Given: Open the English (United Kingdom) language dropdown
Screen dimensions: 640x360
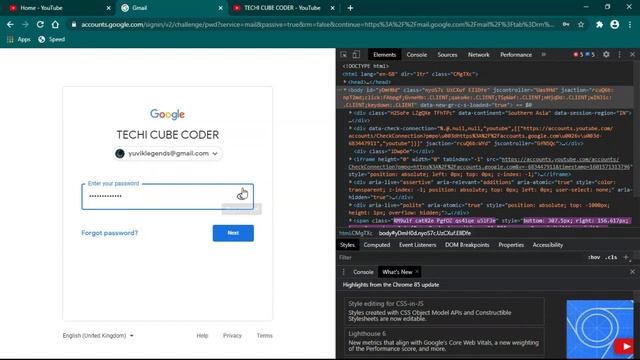Looking at the screenshot, I should [98, 336].
